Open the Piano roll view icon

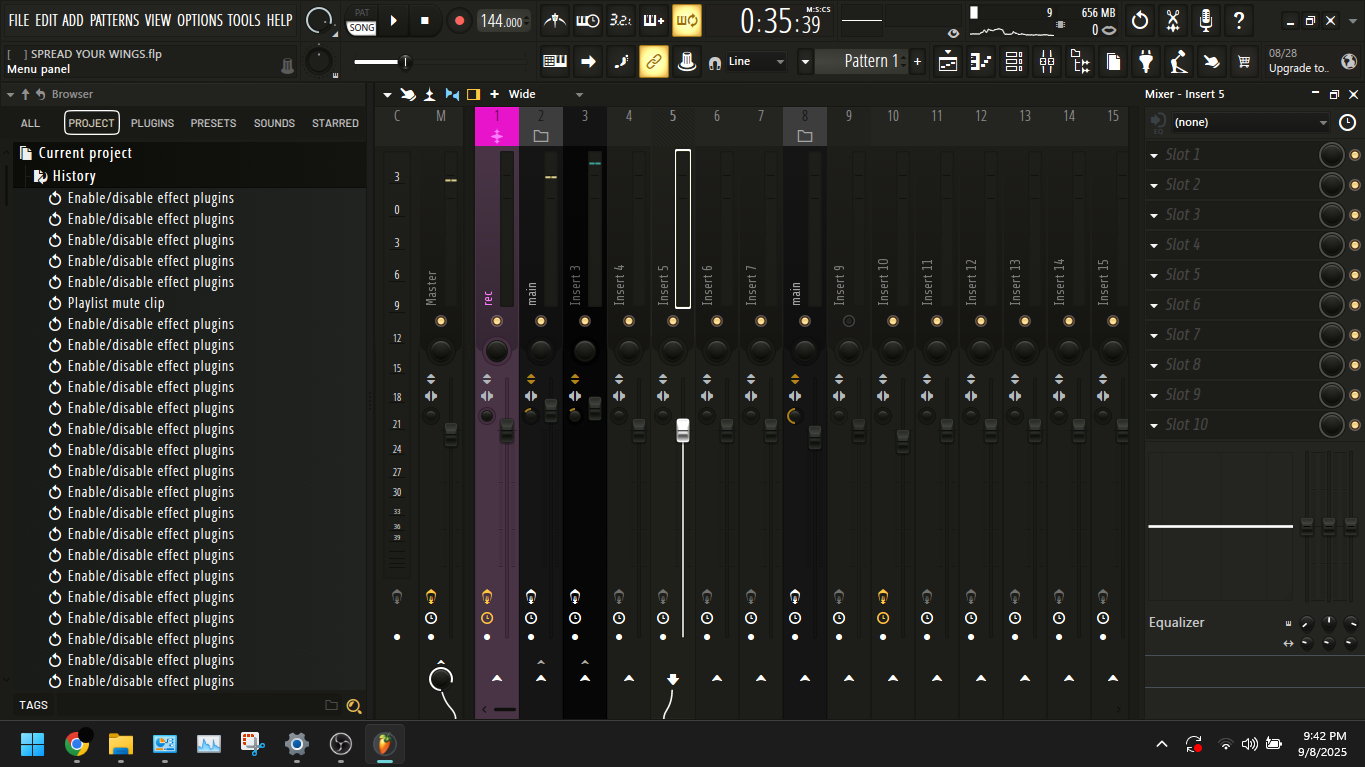click(x=981, y=62)
